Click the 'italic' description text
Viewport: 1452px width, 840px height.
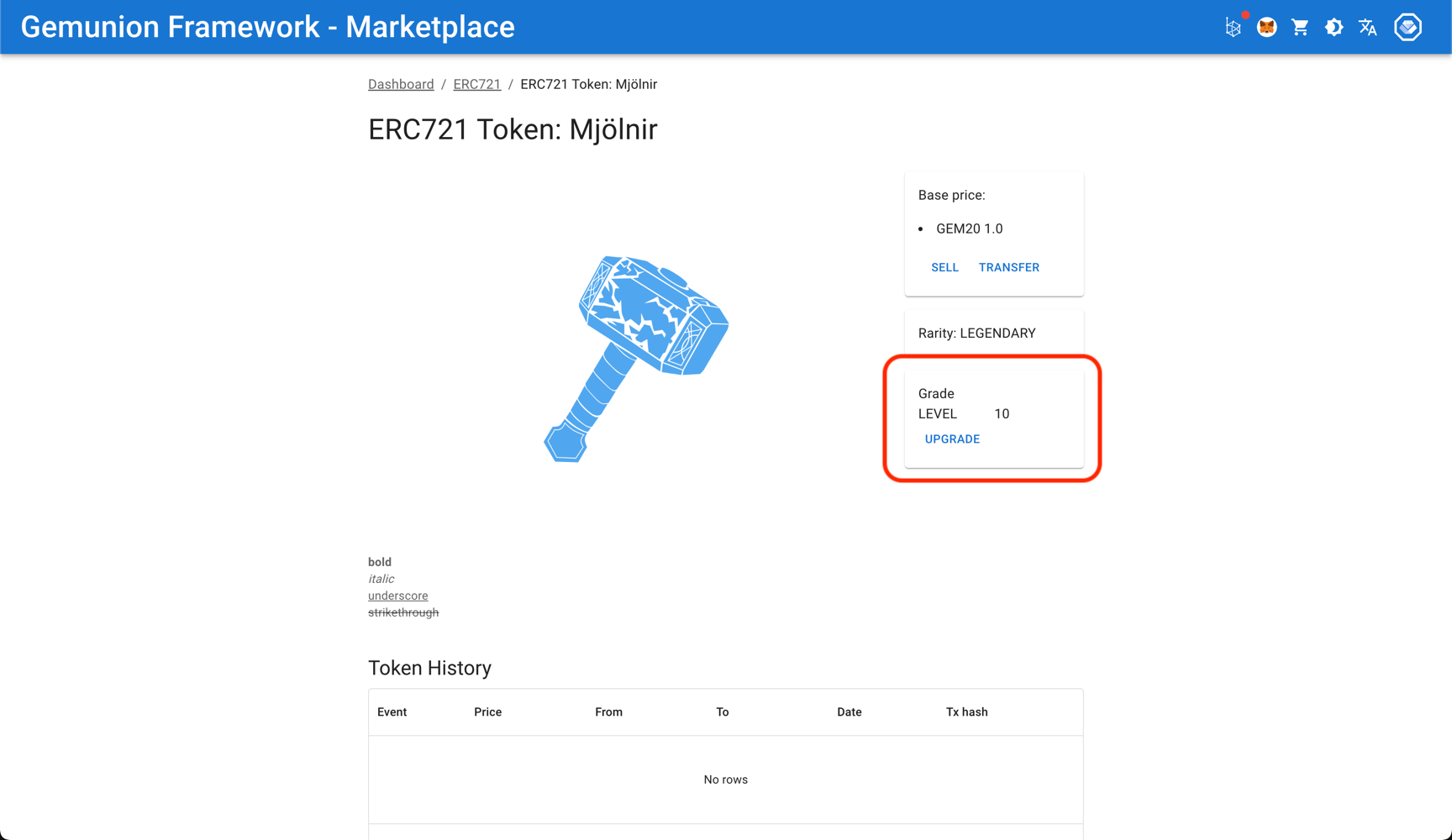pyautogui.click(x=381, y=579)
